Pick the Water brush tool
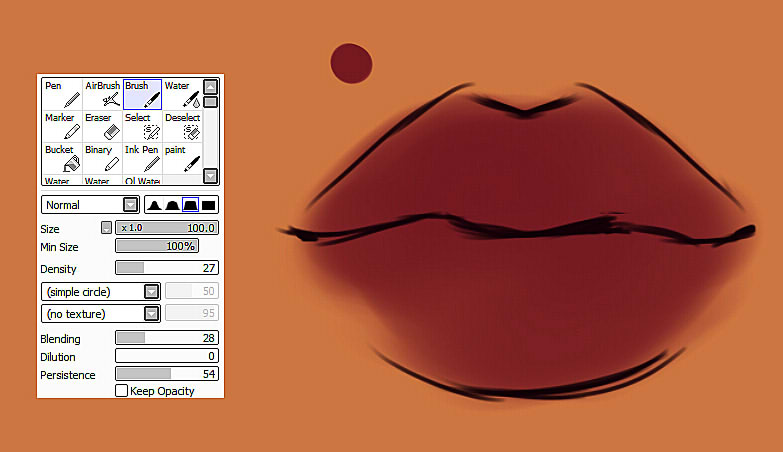This screenshot has height=452, width=783. pyautogui.click(x=181, y=94)
